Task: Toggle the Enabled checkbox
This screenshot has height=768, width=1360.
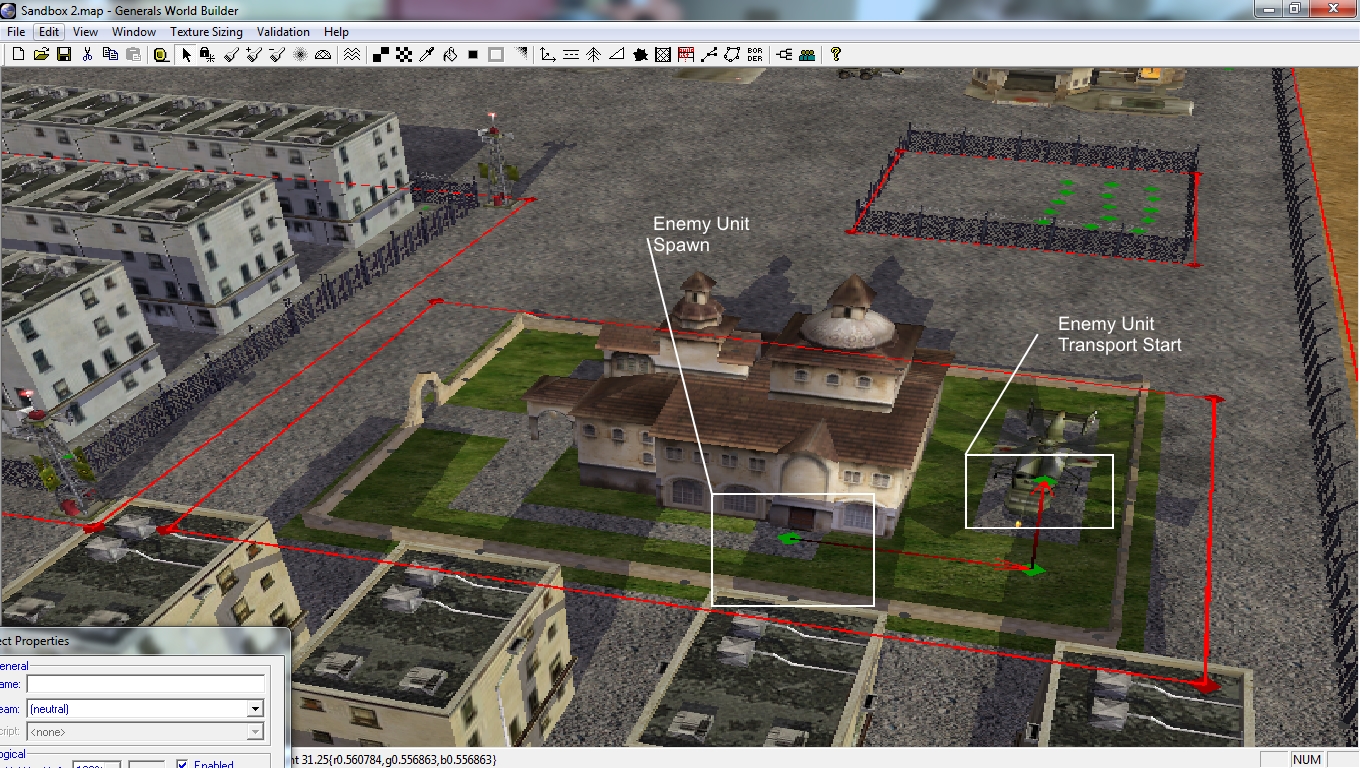Action: tap(182, 765)
